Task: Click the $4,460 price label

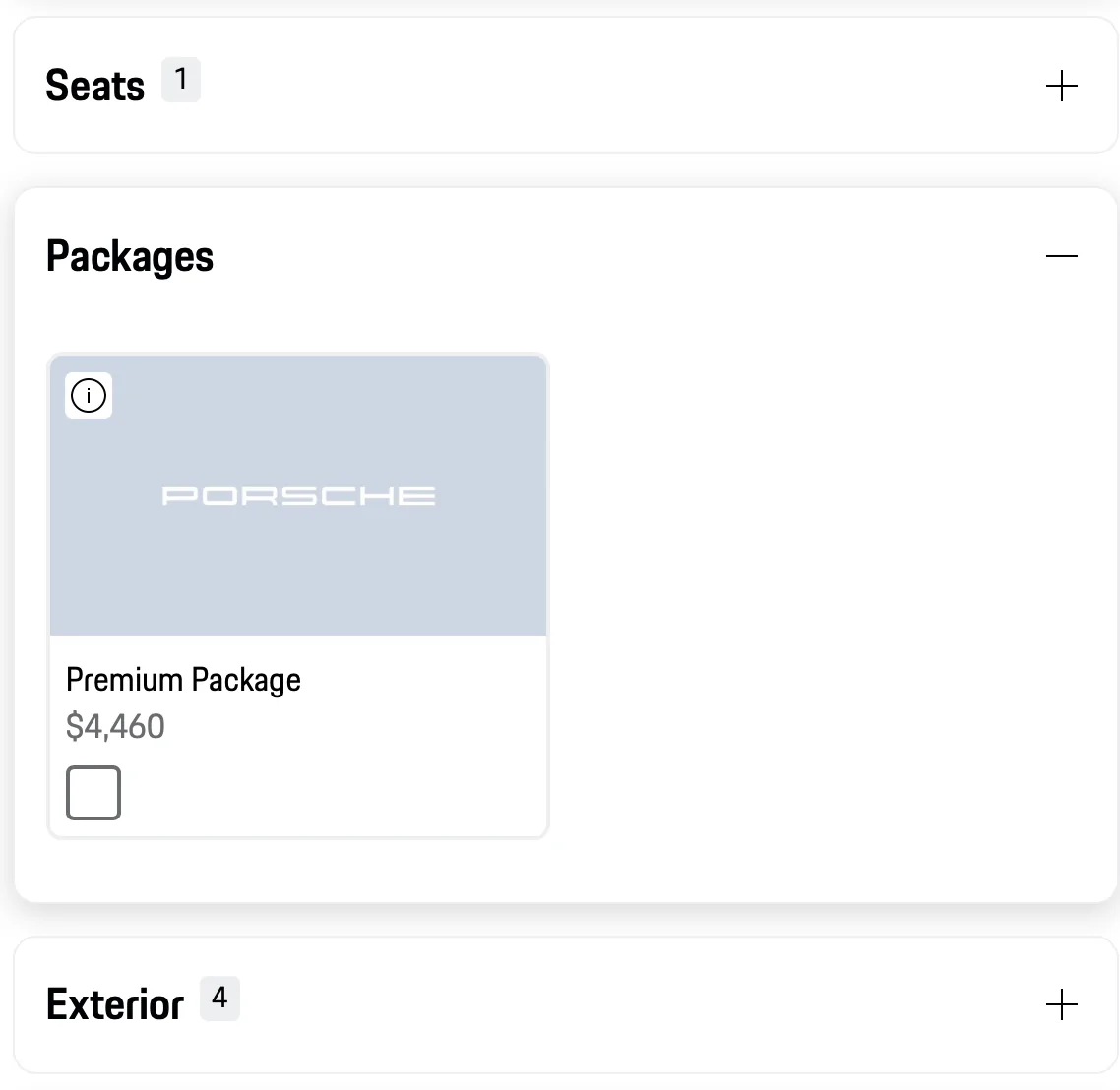Action: (x=115, y=726)
